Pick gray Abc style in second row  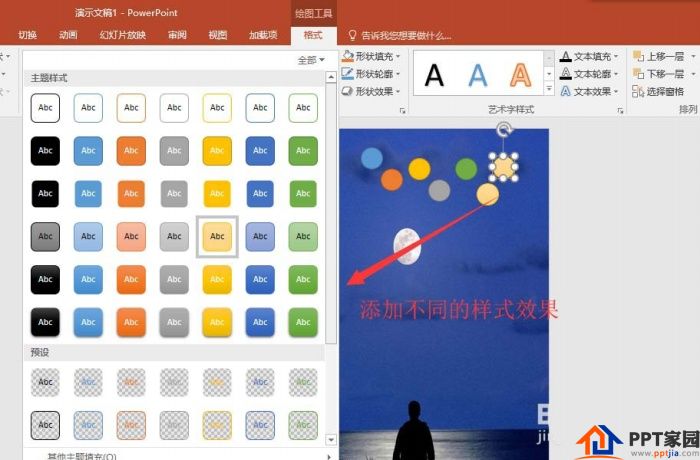174,151
